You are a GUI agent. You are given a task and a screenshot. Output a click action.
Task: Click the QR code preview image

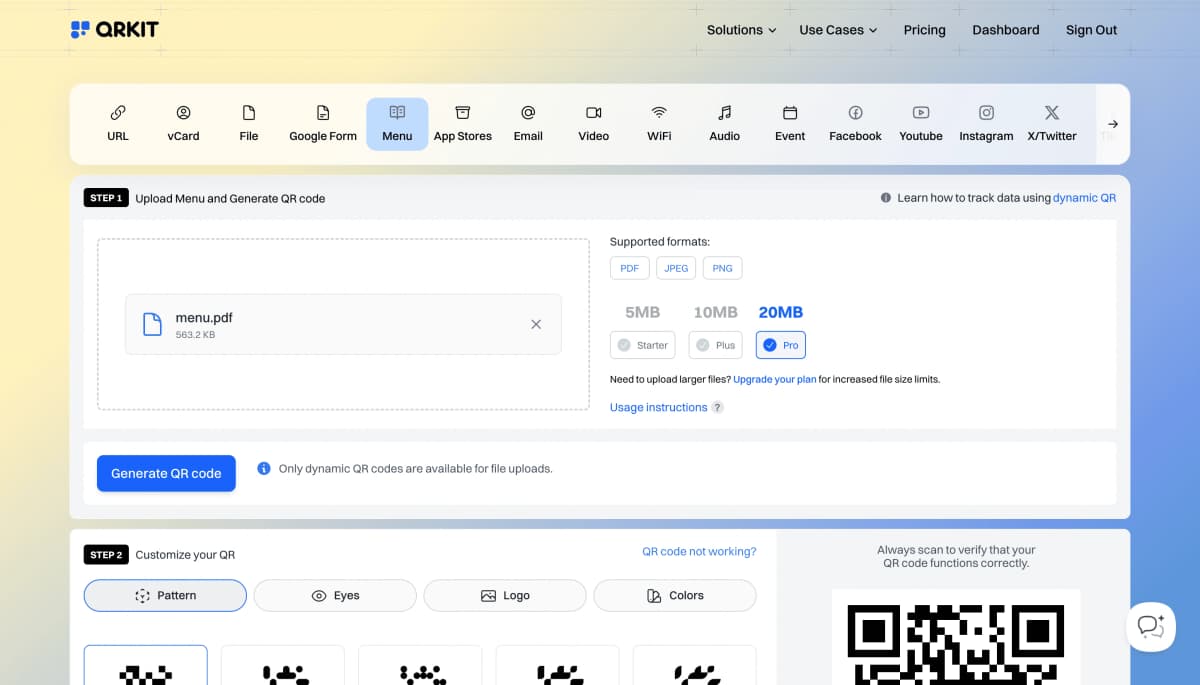956,637
